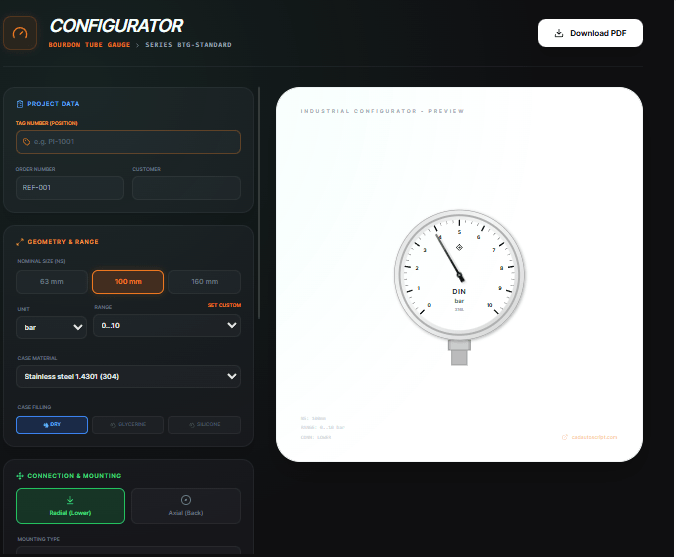Select Axial (Back) connection
This screenshot has width=676, height=557.
pos(186,506)
